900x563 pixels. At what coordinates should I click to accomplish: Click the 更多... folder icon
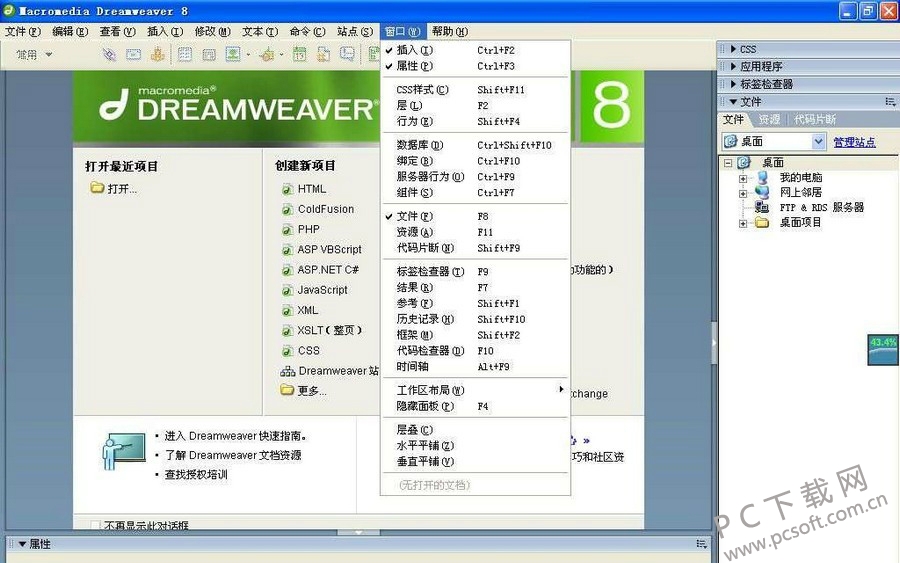(x=287, y=390)
